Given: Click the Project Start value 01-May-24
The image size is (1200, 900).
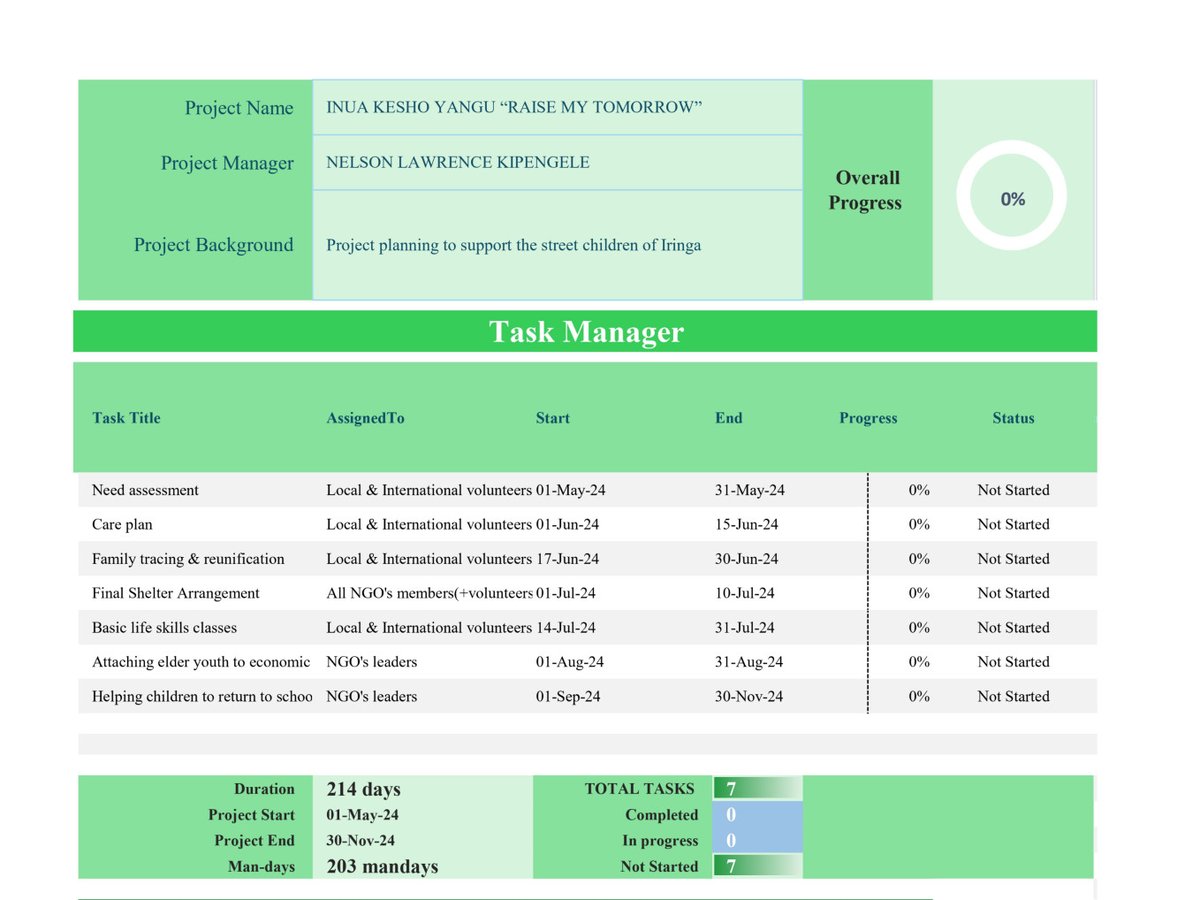Looking at the screenshot, I should (x=362, y=815).
